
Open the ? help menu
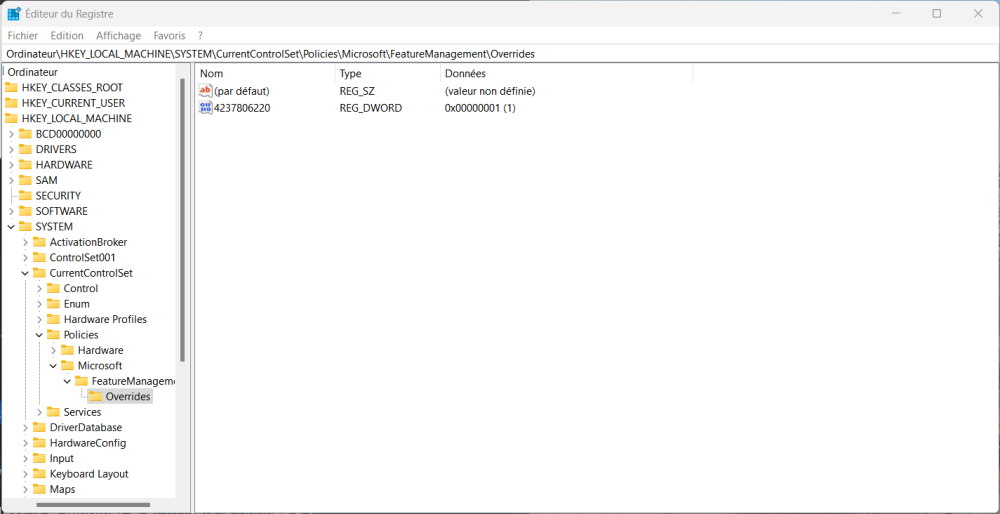pyautogui.click(x=200, y=36)
